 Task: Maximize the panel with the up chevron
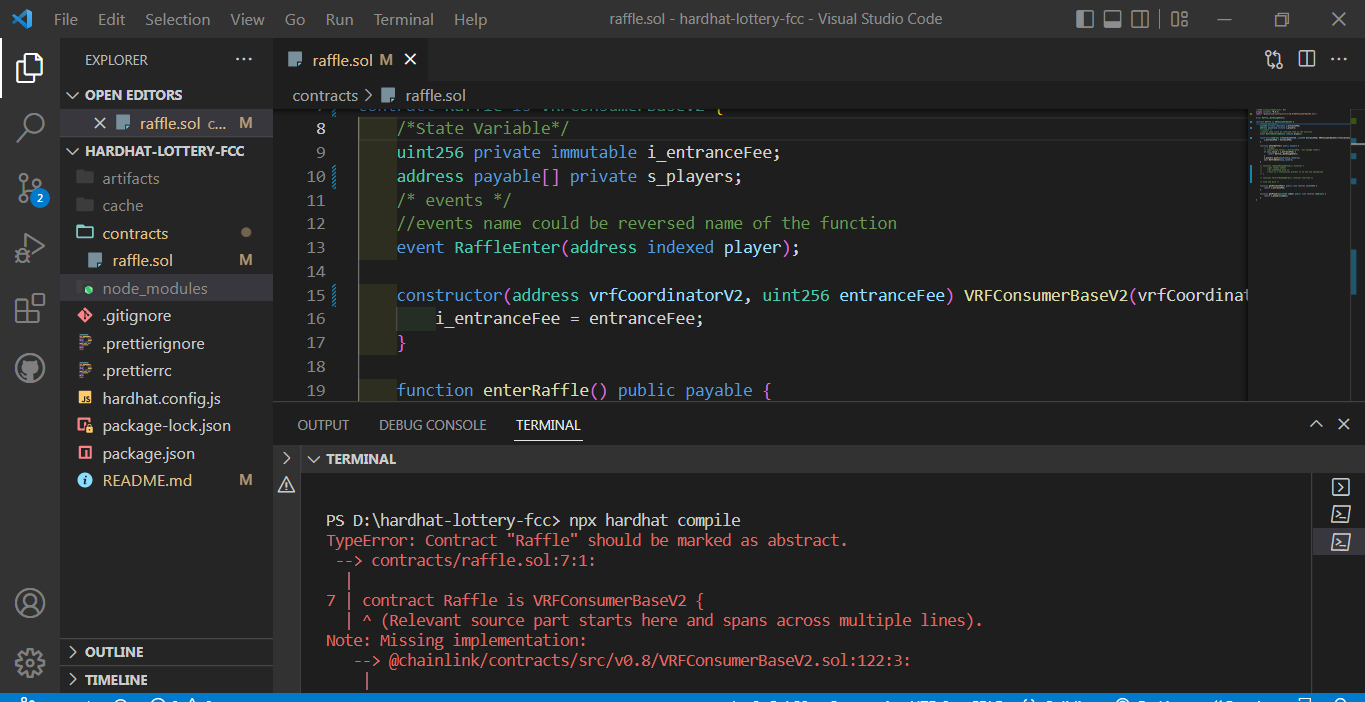point(1317,425)
